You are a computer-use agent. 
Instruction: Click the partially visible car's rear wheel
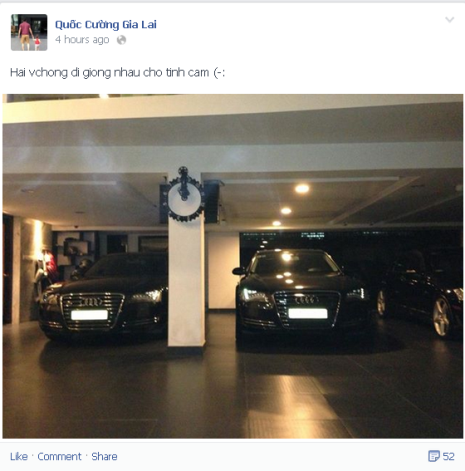tap(442, 317)
